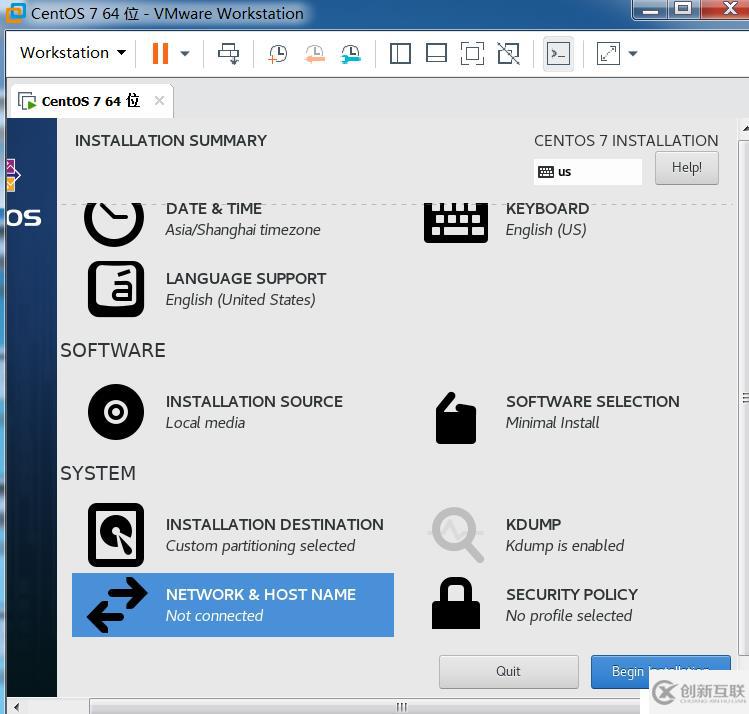
Task: Click the Quit button
Action: point(508,671)
